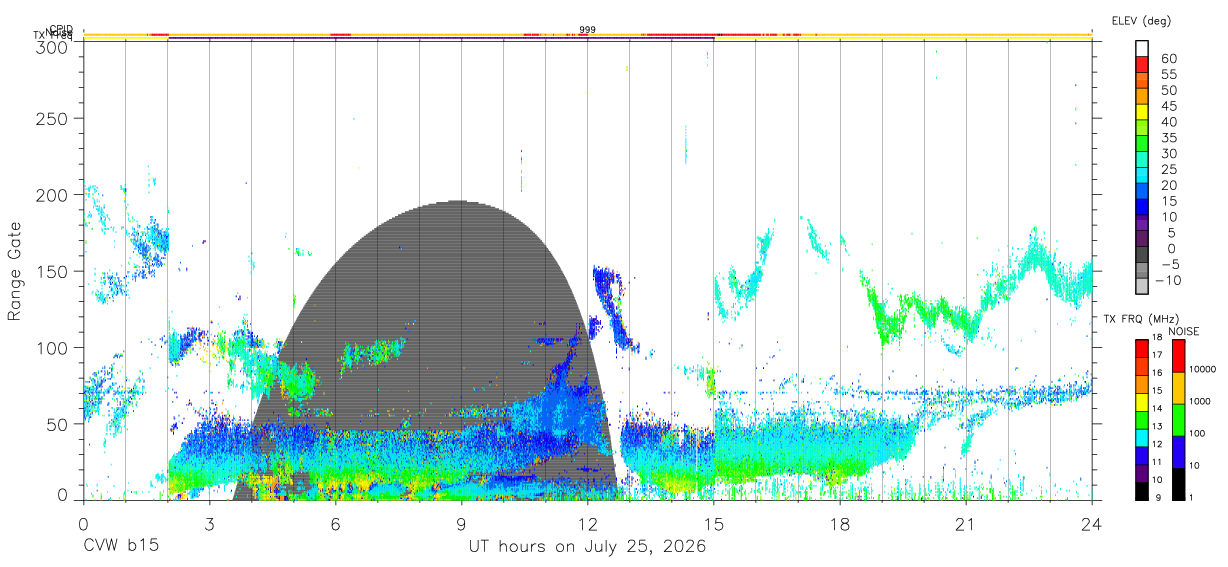Click the '1000' label on NOISE colorbar

[1200, 401]
